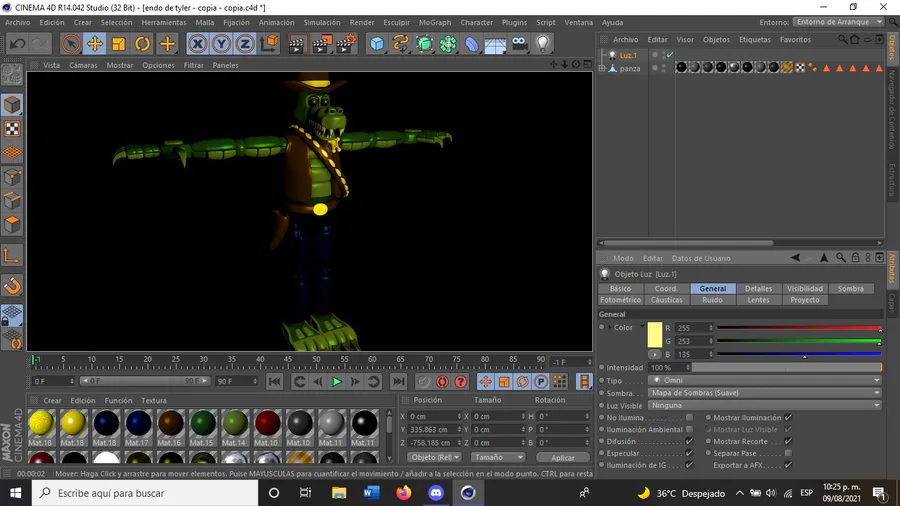Click the coordinate system icon
The width and height of the screenshot is (900, 506).
(x=269, y=44)
